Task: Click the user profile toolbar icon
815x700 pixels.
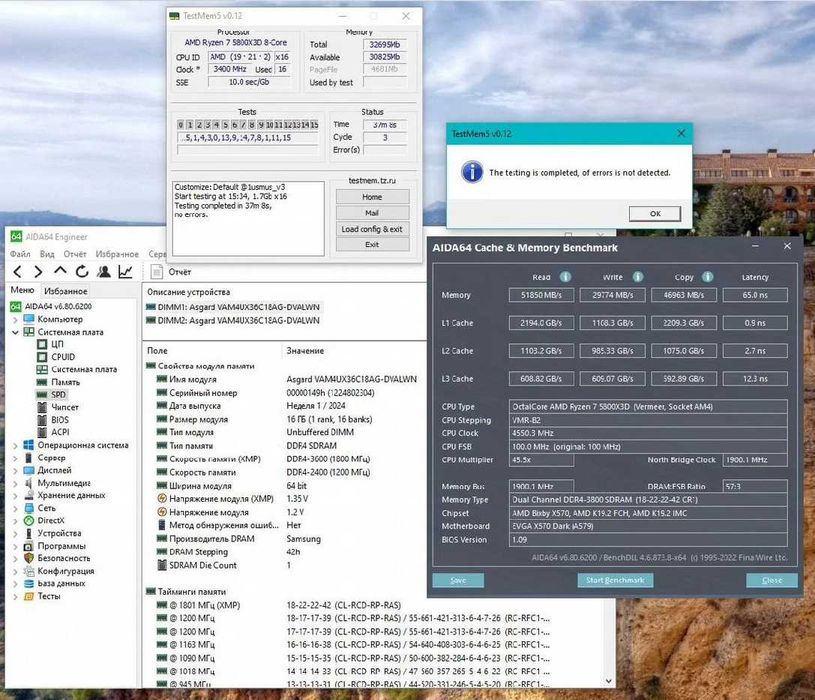Action: click(104, 272)
